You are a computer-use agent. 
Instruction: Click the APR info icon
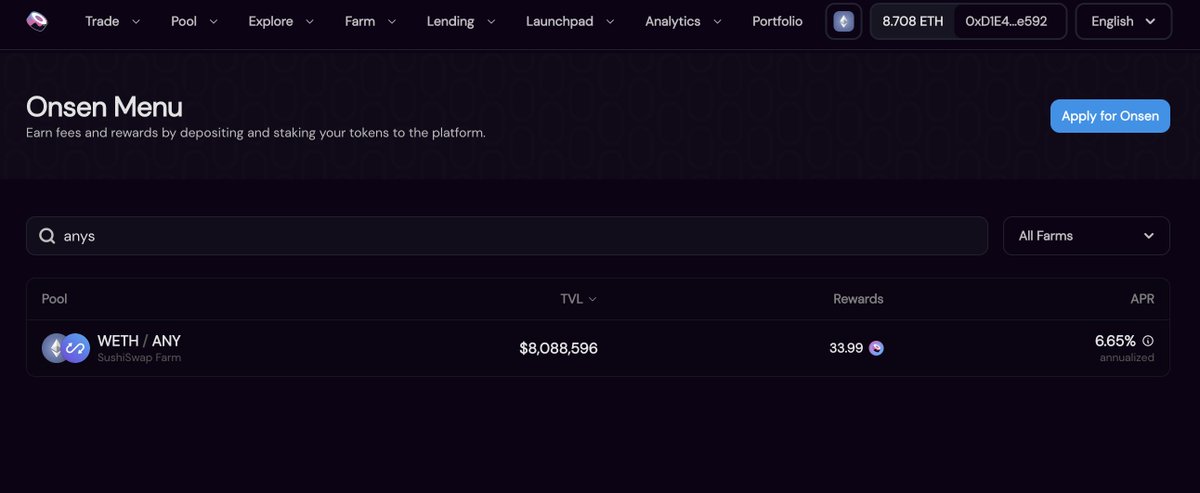point(1148,341)
